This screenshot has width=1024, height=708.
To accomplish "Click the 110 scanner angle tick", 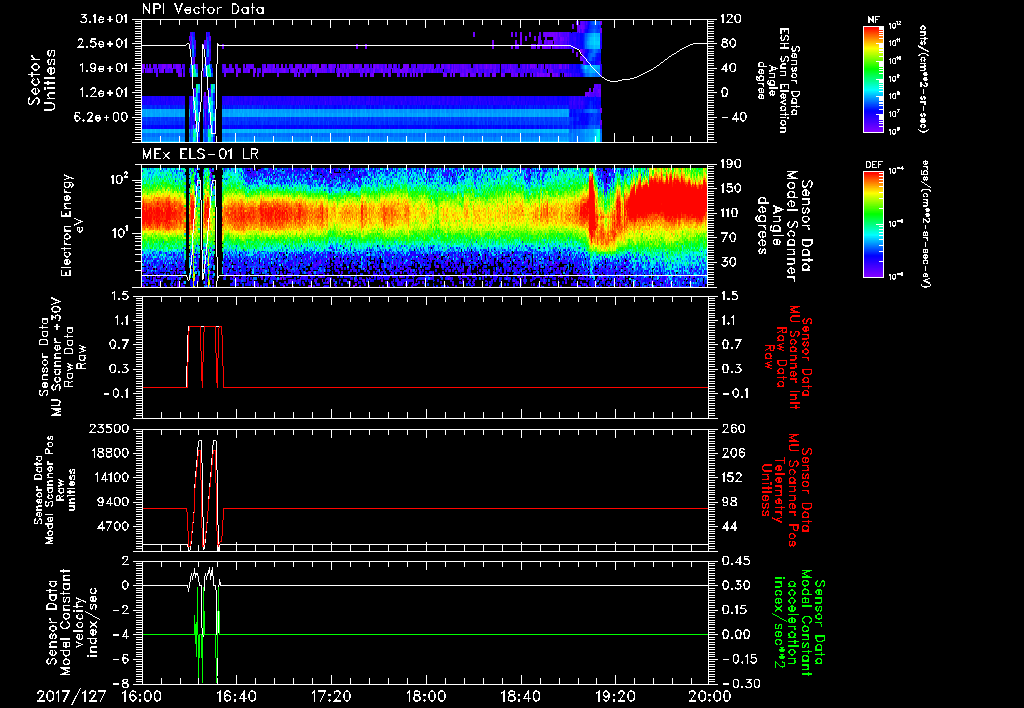I will [731, 213].
